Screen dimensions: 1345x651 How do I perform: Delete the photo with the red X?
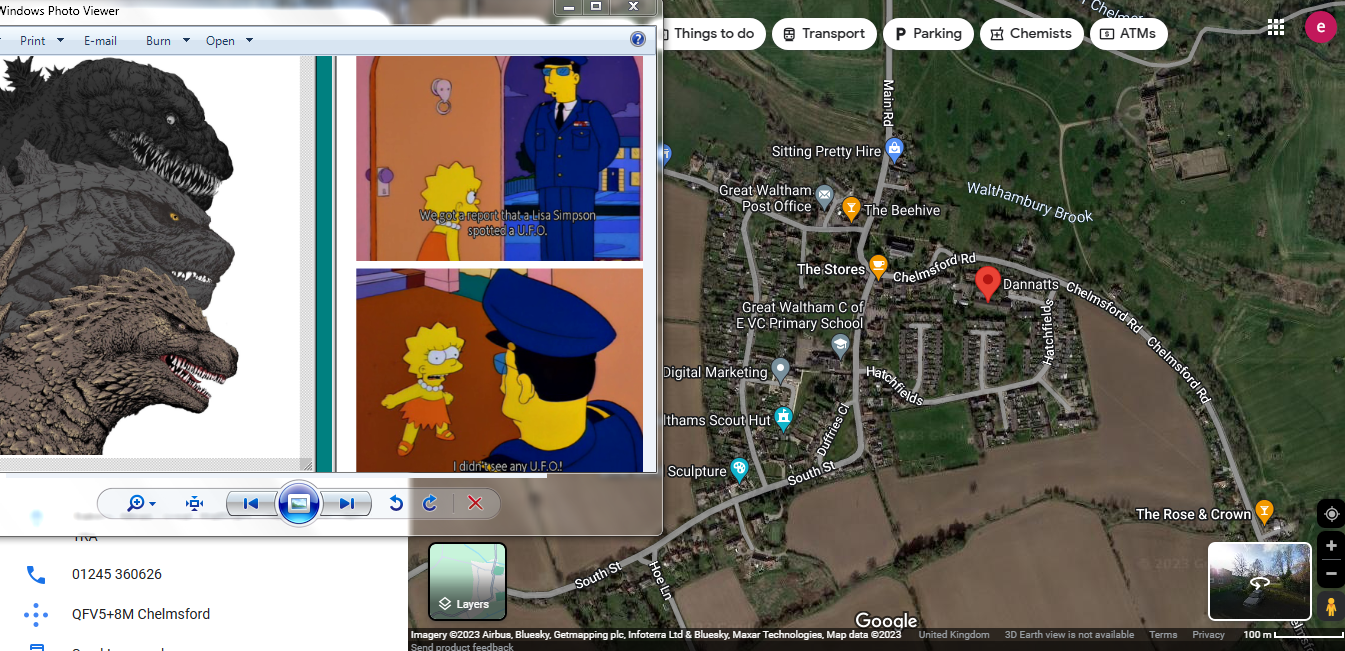coord(475,503)
